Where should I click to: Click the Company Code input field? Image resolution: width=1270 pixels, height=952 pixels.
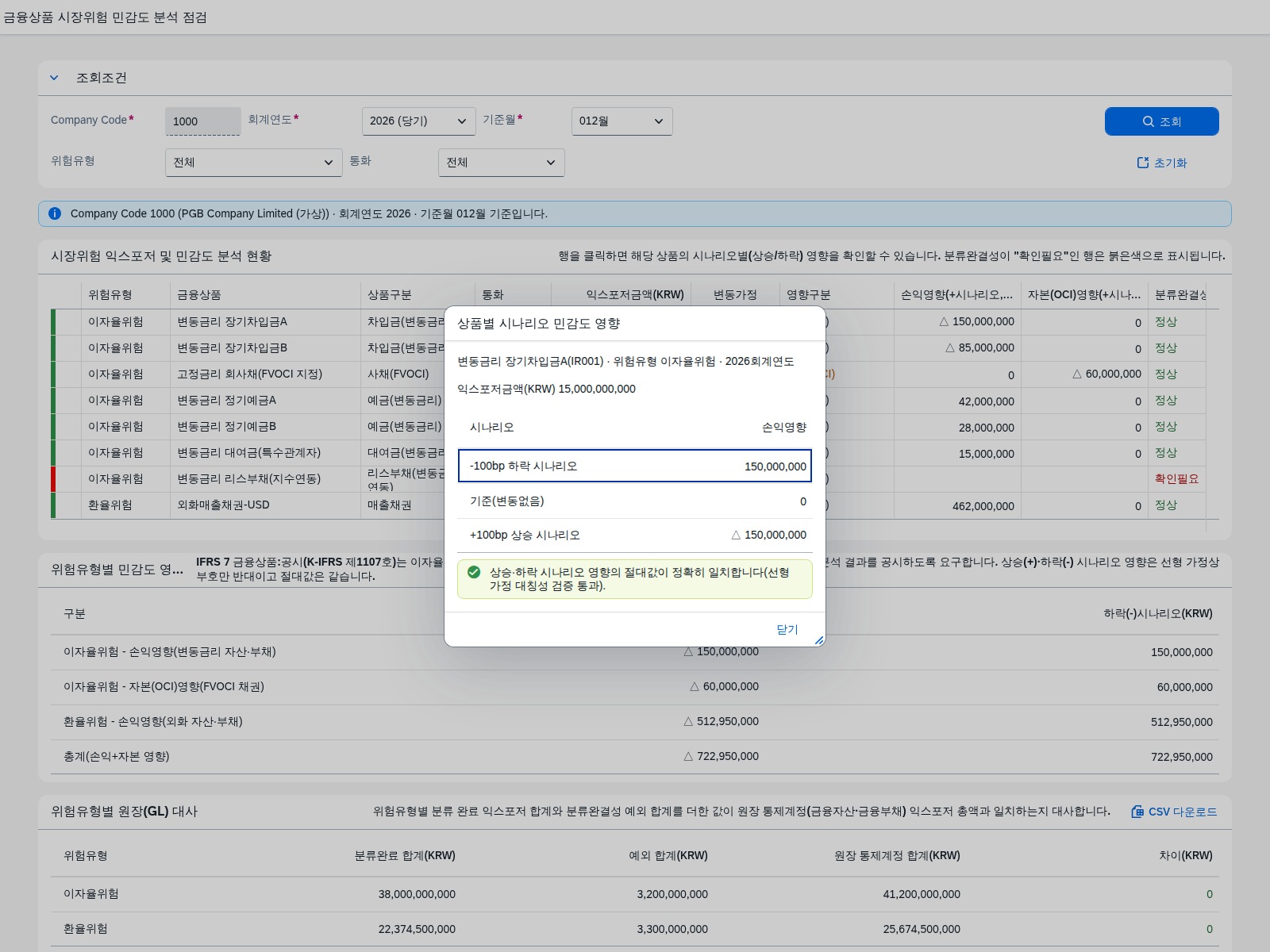pyautogui.click(x=202, y=121)
